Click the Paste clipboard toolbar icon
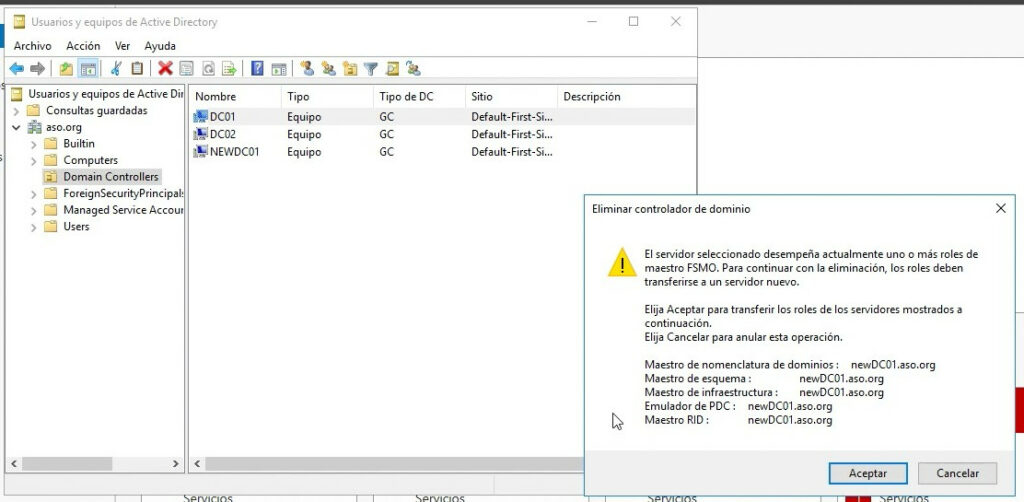Image resolution: width=1024 pixels, height=502 pixels. tap(137, 69)
